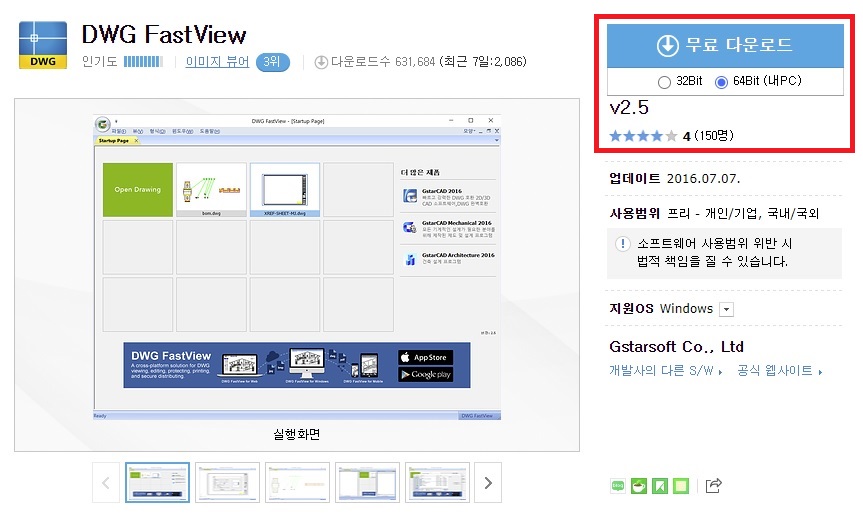Open the share arrow icon
The height and width of the screenshot is (528, 863).
713,486
